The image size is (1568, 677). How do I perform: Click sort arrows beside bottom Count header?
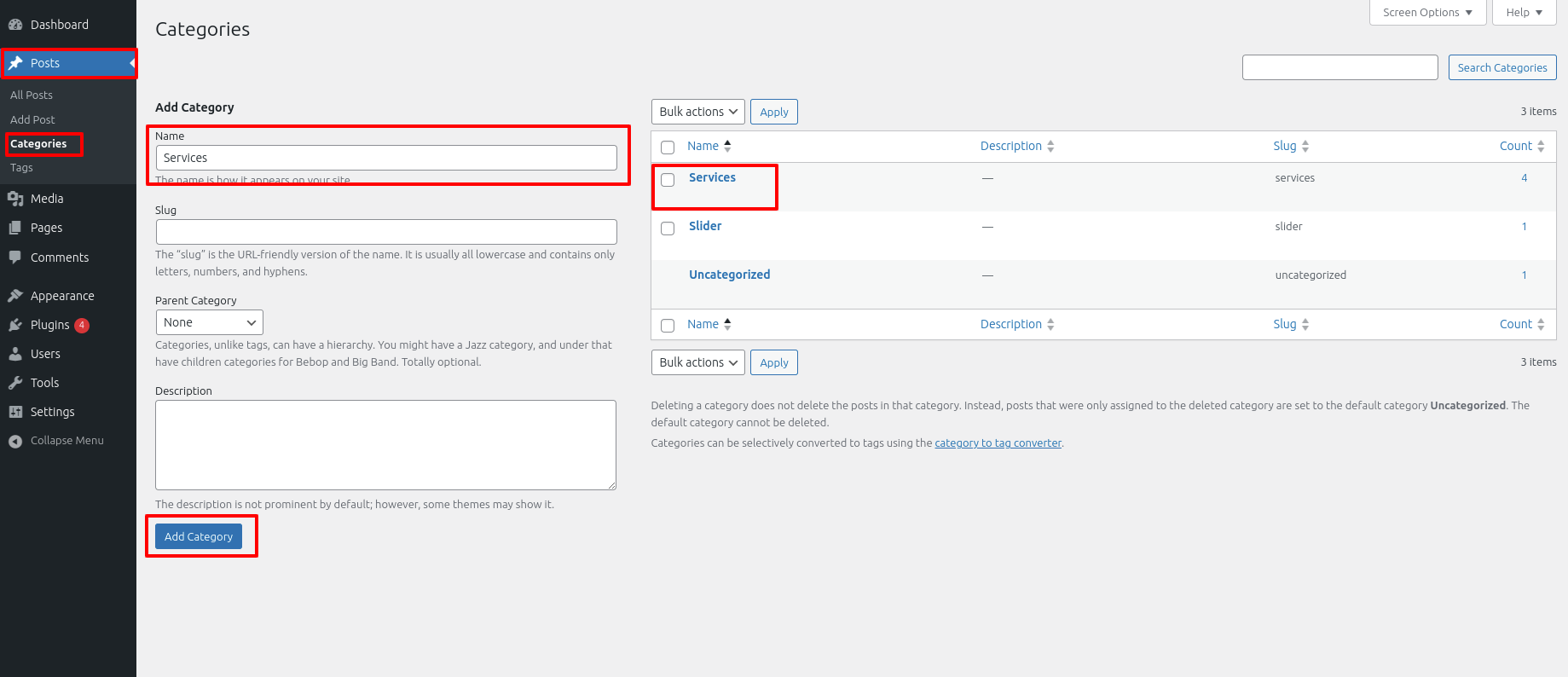click(x=1541, y=324)
